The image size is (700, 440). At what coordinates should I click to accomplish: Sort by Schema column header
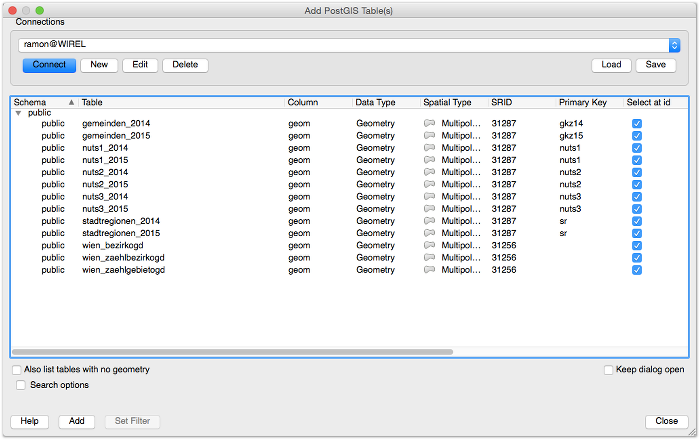tap(44, 102)
